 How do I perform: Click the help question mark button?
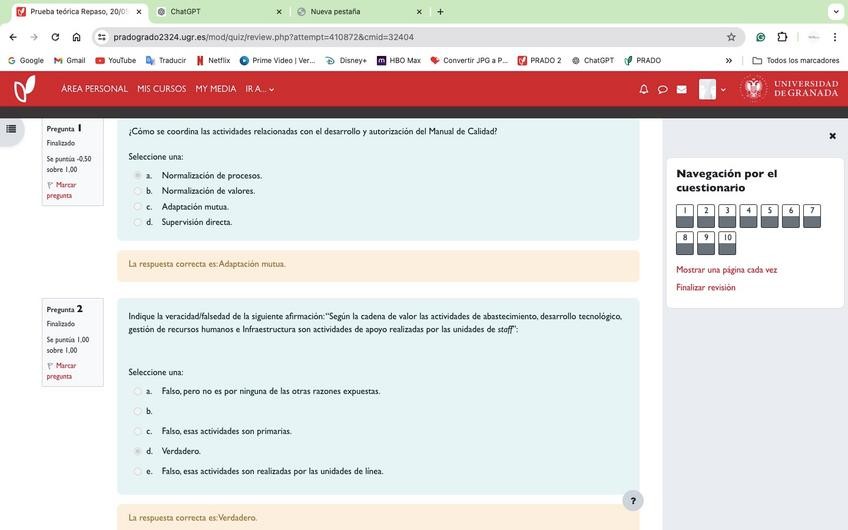point(631,500)
